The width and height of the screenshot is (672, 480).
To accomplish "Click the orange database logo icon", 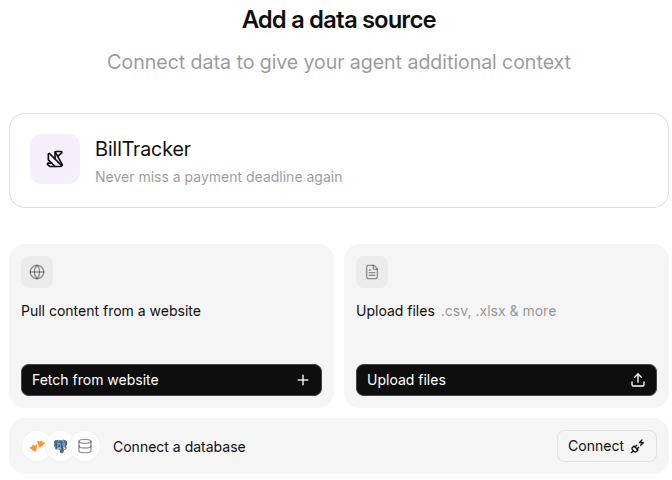I will pyautogui.click(x=36, y=446).
